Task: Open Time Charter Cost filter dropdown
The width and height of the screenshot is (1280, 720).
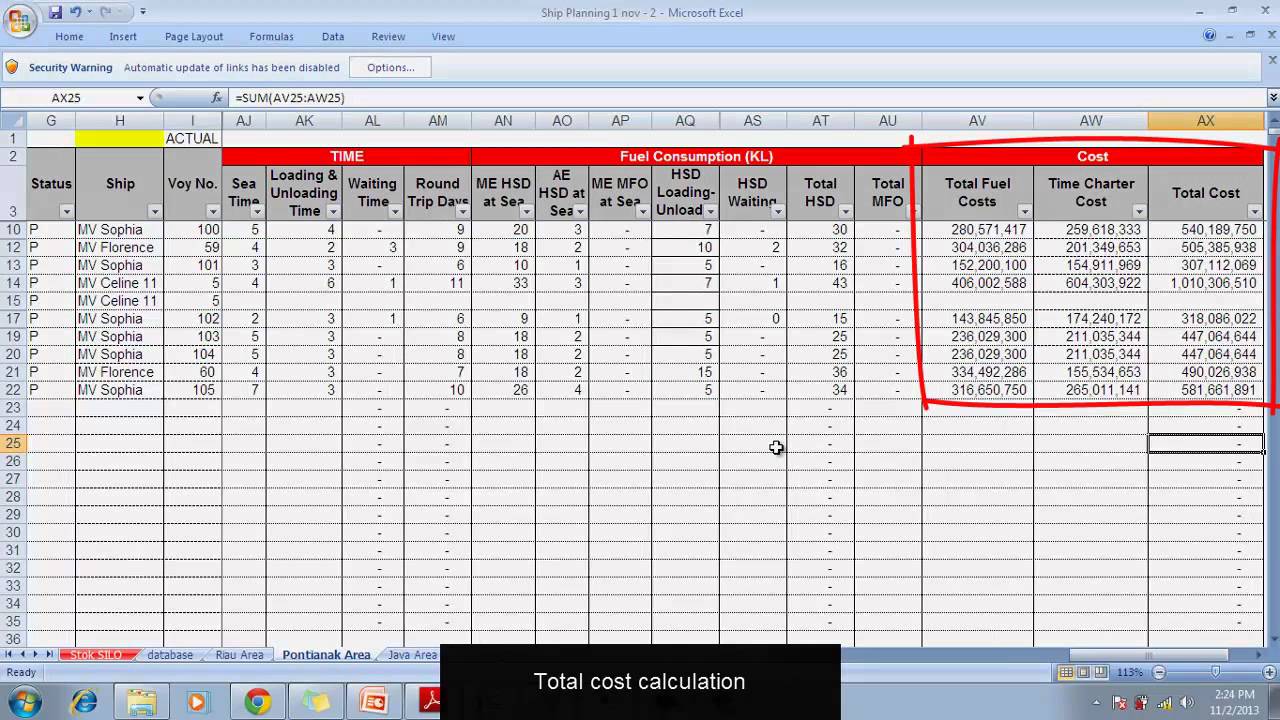Action: pyautogui.click(x=1139, y=211)
